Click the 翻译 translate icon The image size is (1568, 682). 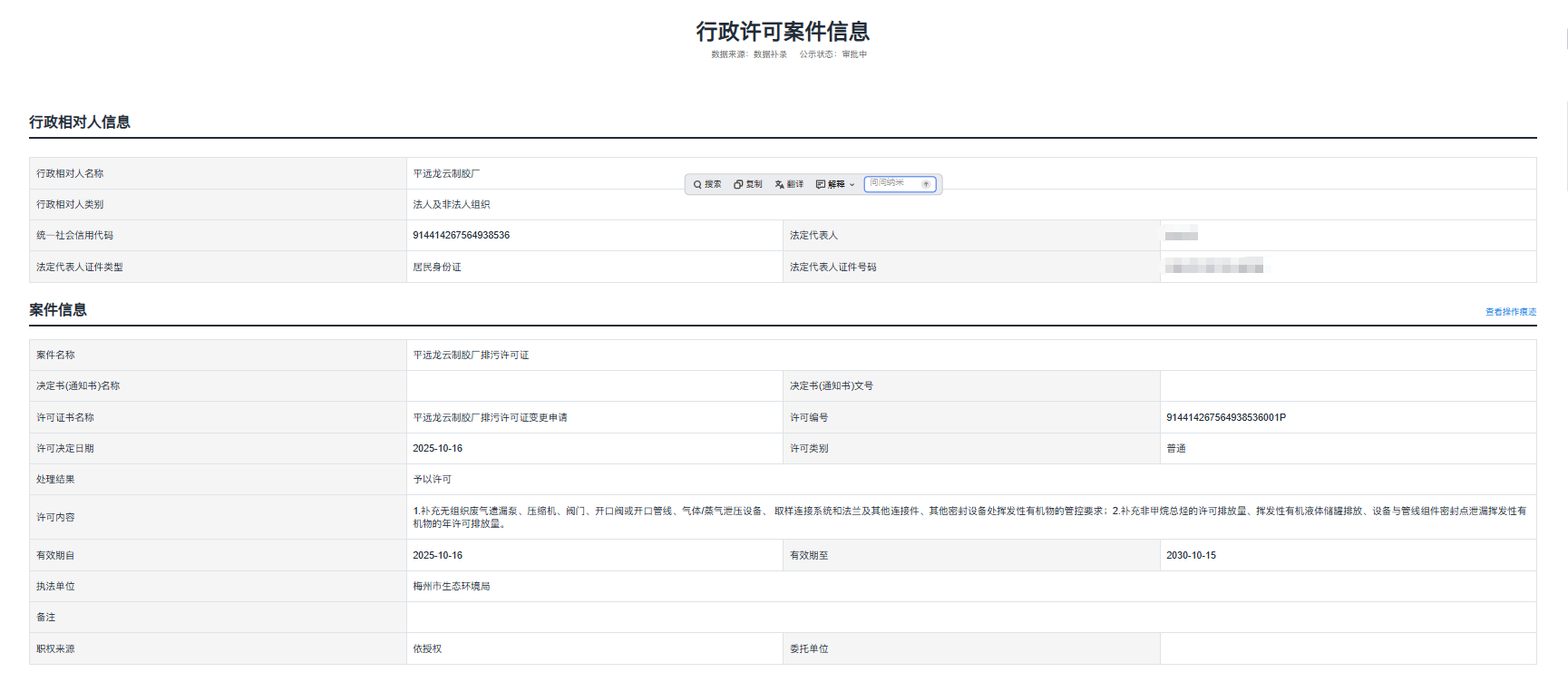point(779,185)
